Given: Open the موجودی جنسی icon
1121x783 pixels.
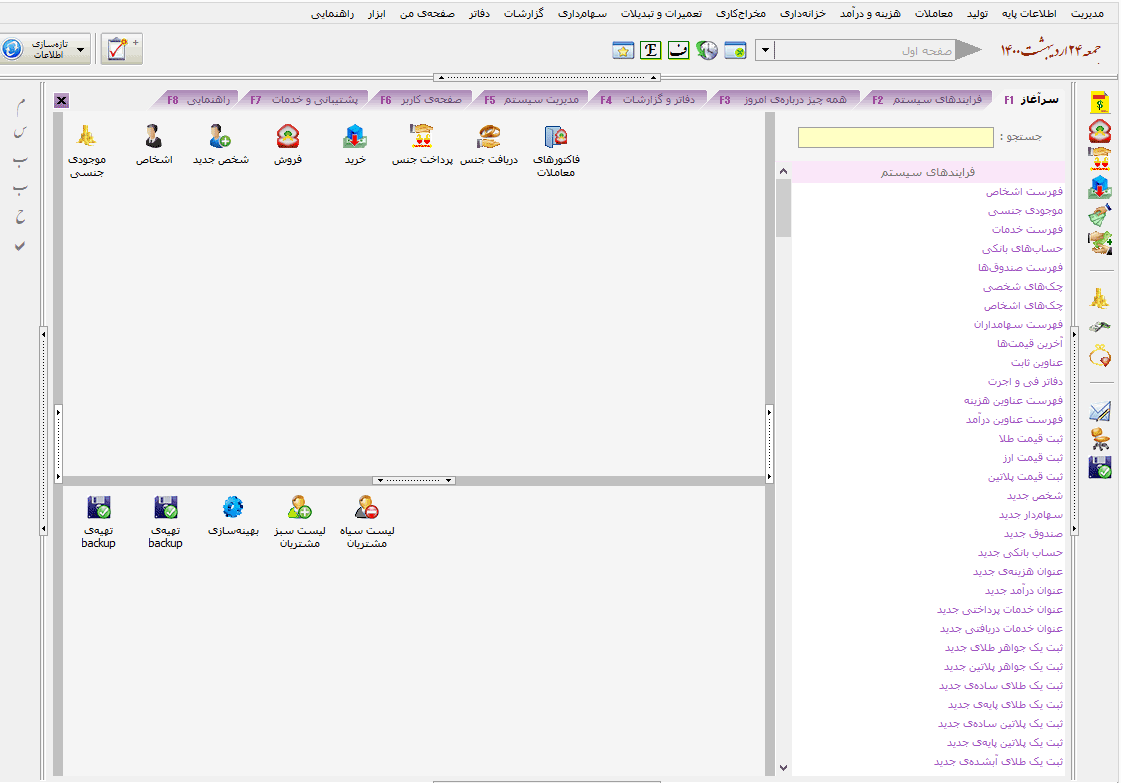Looking at the screenshot, I should point(87,137).
